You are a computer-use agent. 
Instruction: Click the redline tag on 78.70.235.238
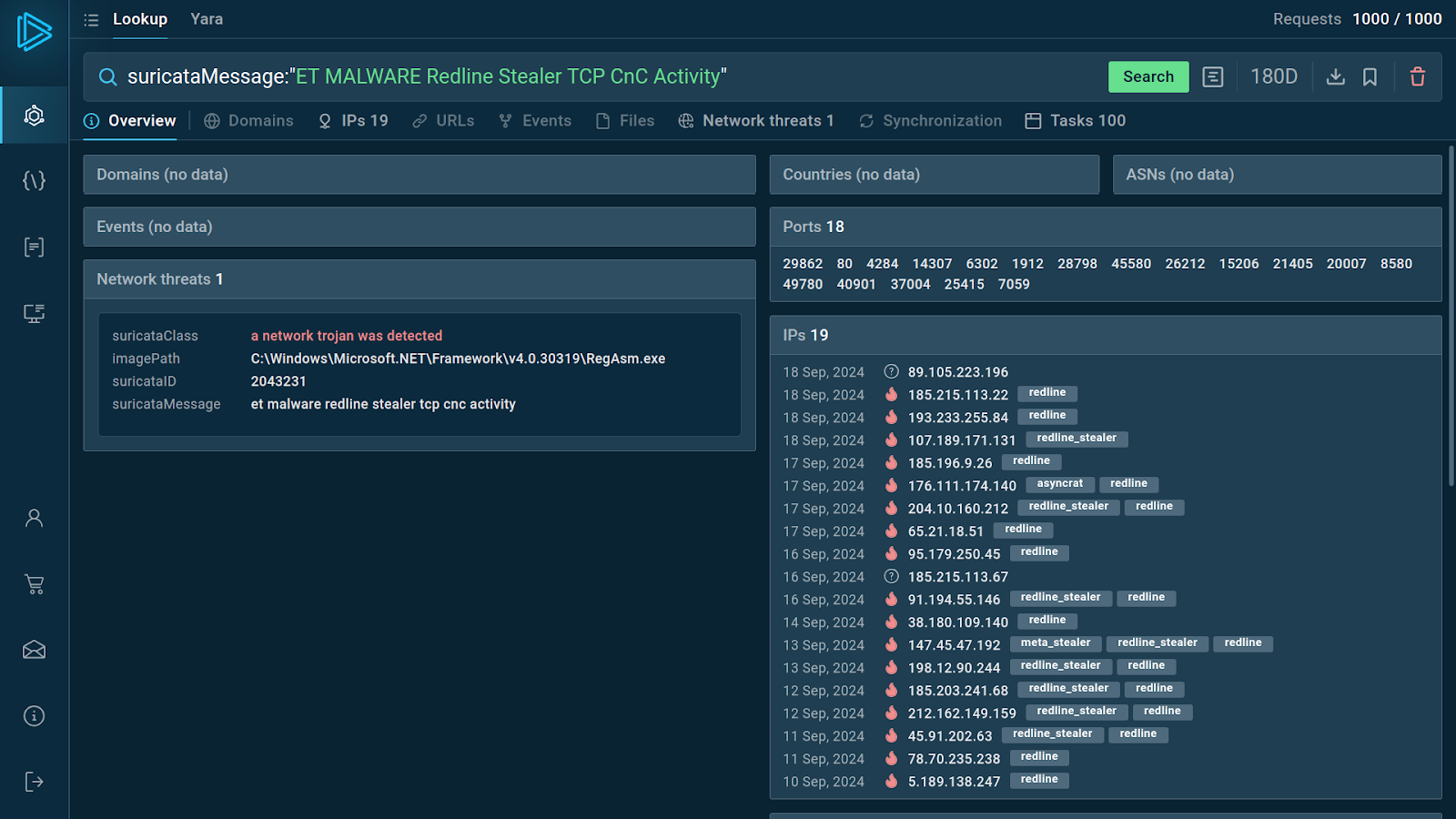click(1039, 757)
